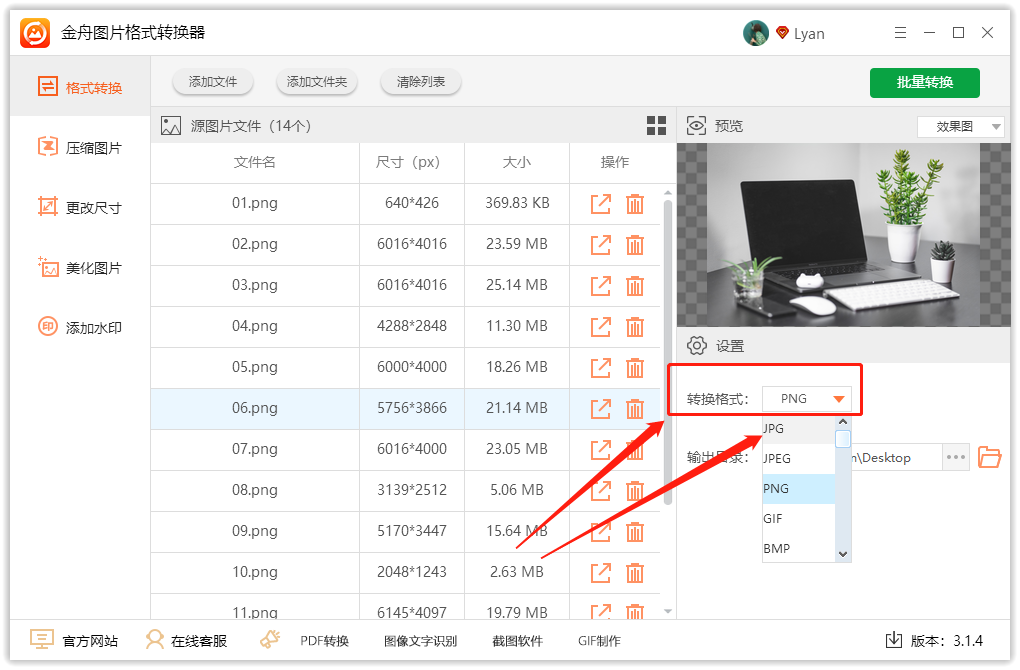Image resolution: width=1020 pixels, height=670 pixels.
Task: Open the 官方网站 link
Action: [x=74, y=641]
